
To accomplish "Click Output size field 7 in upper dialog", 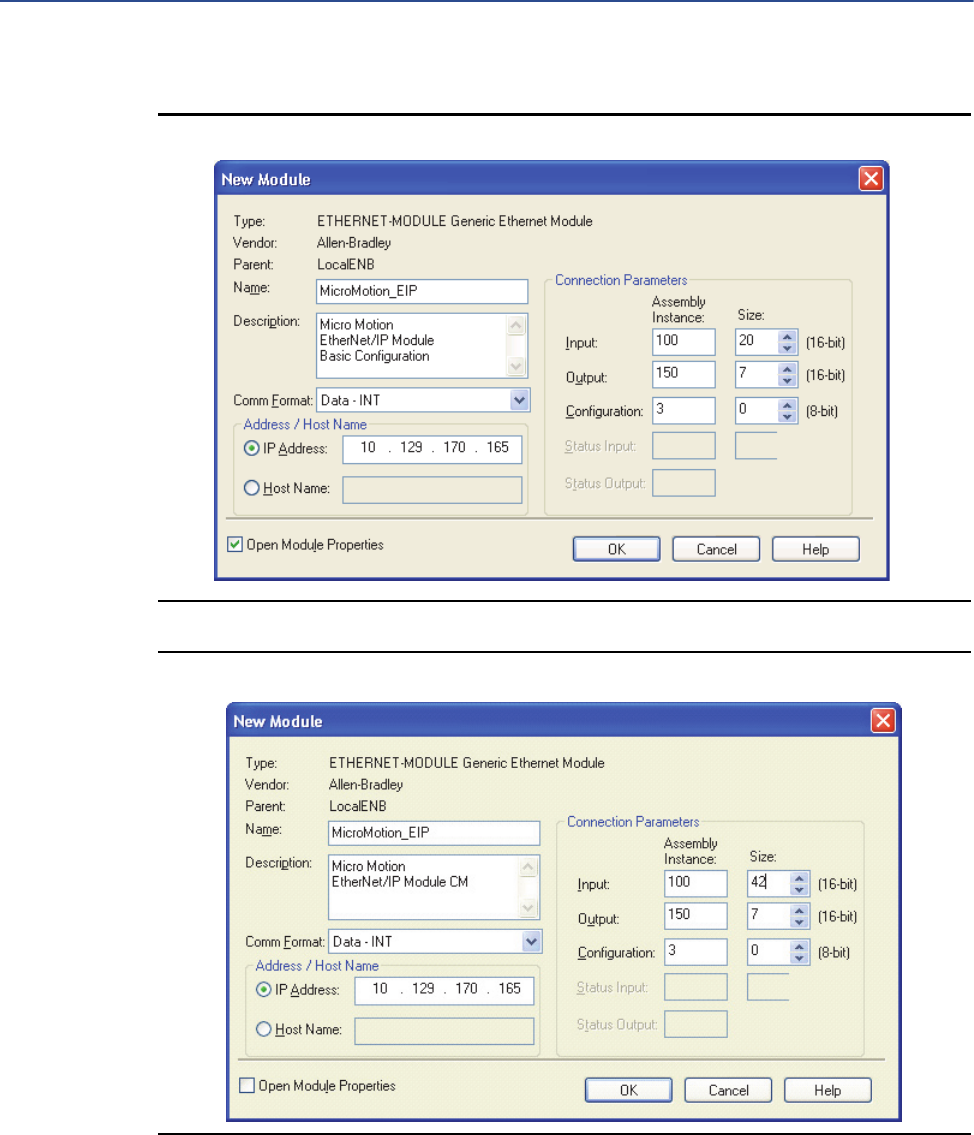I will (757, 374).
